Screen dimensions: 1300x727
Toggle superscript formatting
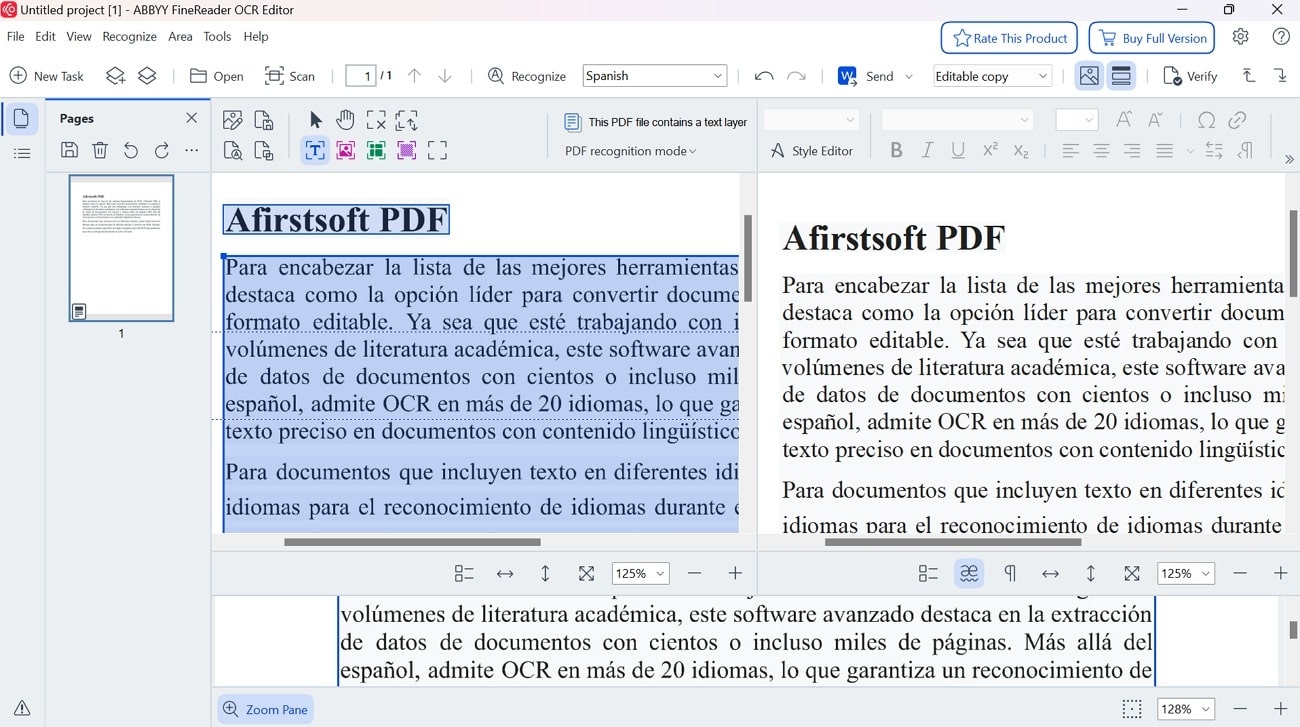pyautogui.click(x=990, y=151)
